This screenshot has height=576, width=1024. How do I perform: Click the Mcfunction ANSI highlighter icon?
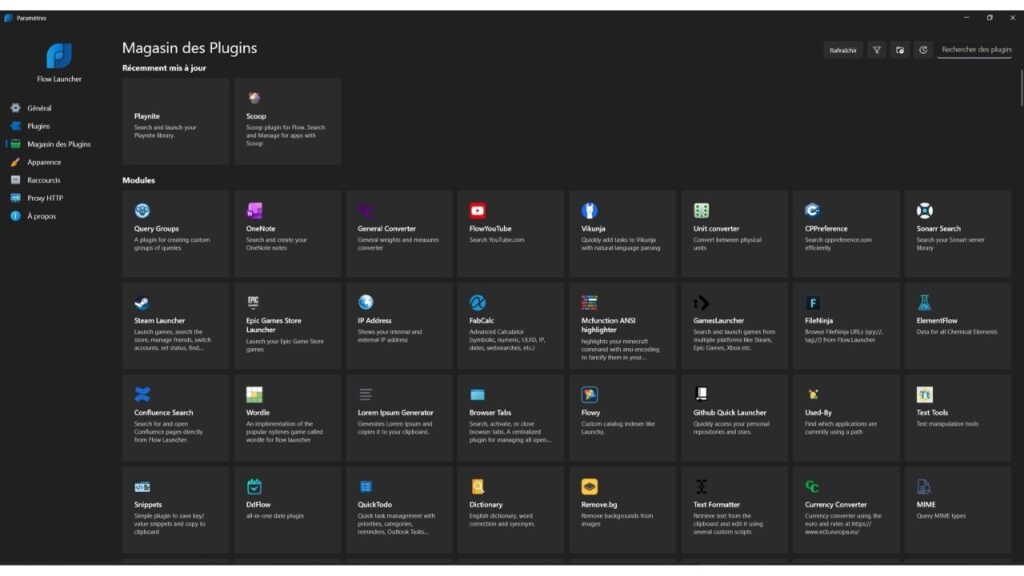(x=590, y=302)
